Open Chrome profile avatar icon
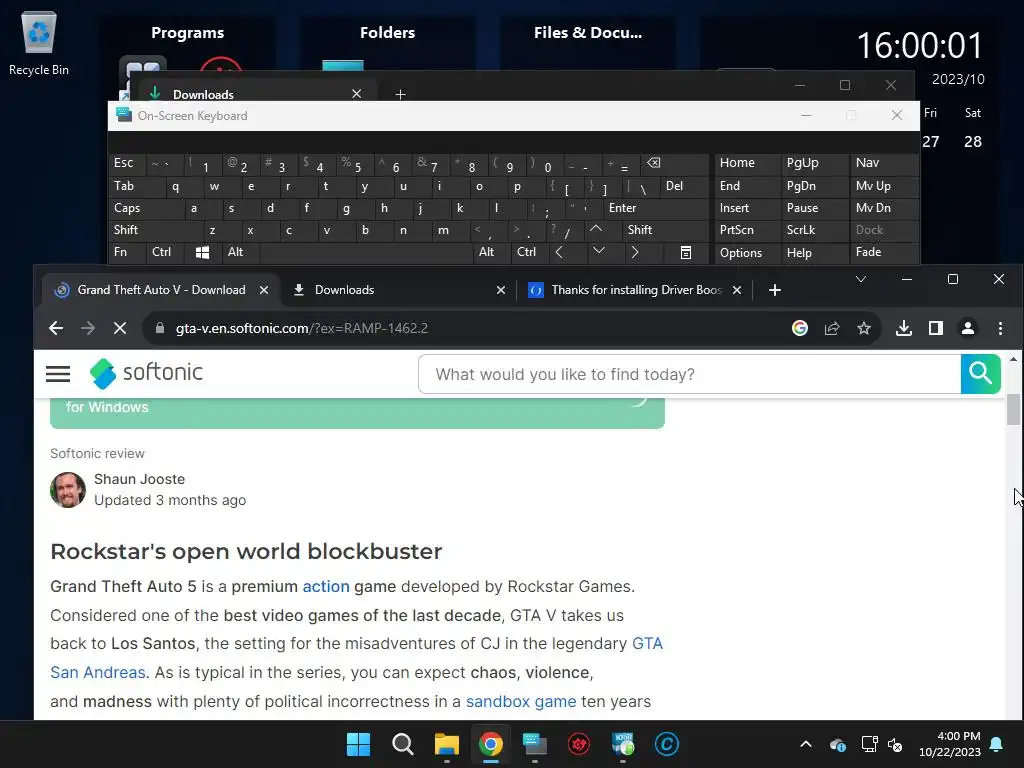 click(968, 328)
